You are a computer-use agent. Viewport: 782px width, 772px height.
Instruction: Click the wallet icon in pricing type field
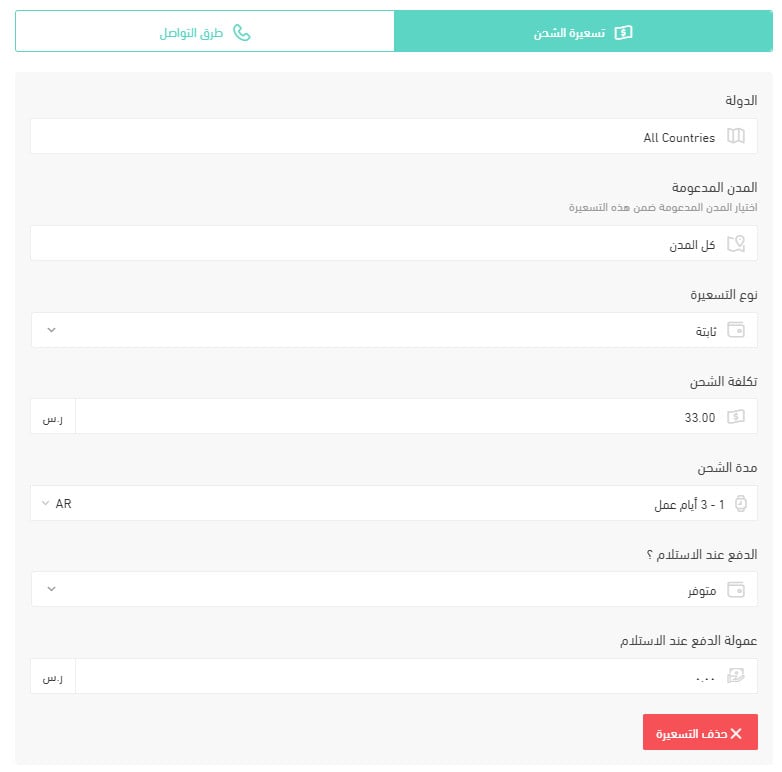point(736,330)
